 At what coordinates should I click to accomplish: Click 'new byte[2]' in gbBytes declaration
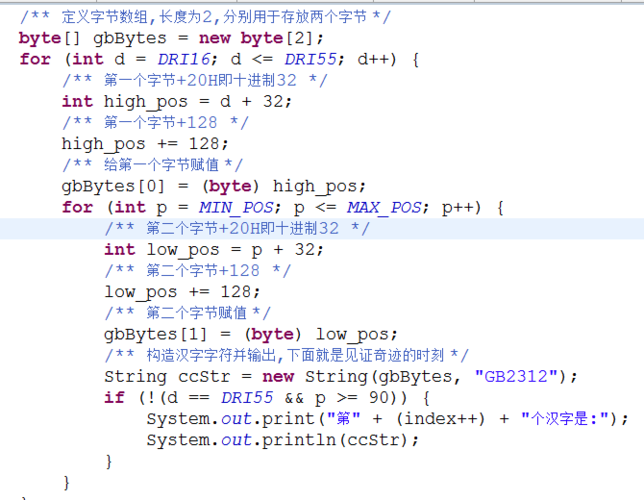[x=256, y=38]
